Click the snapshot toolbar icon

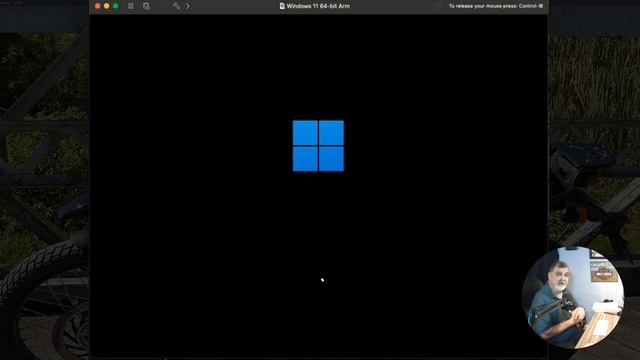click(x=146, y=6)
